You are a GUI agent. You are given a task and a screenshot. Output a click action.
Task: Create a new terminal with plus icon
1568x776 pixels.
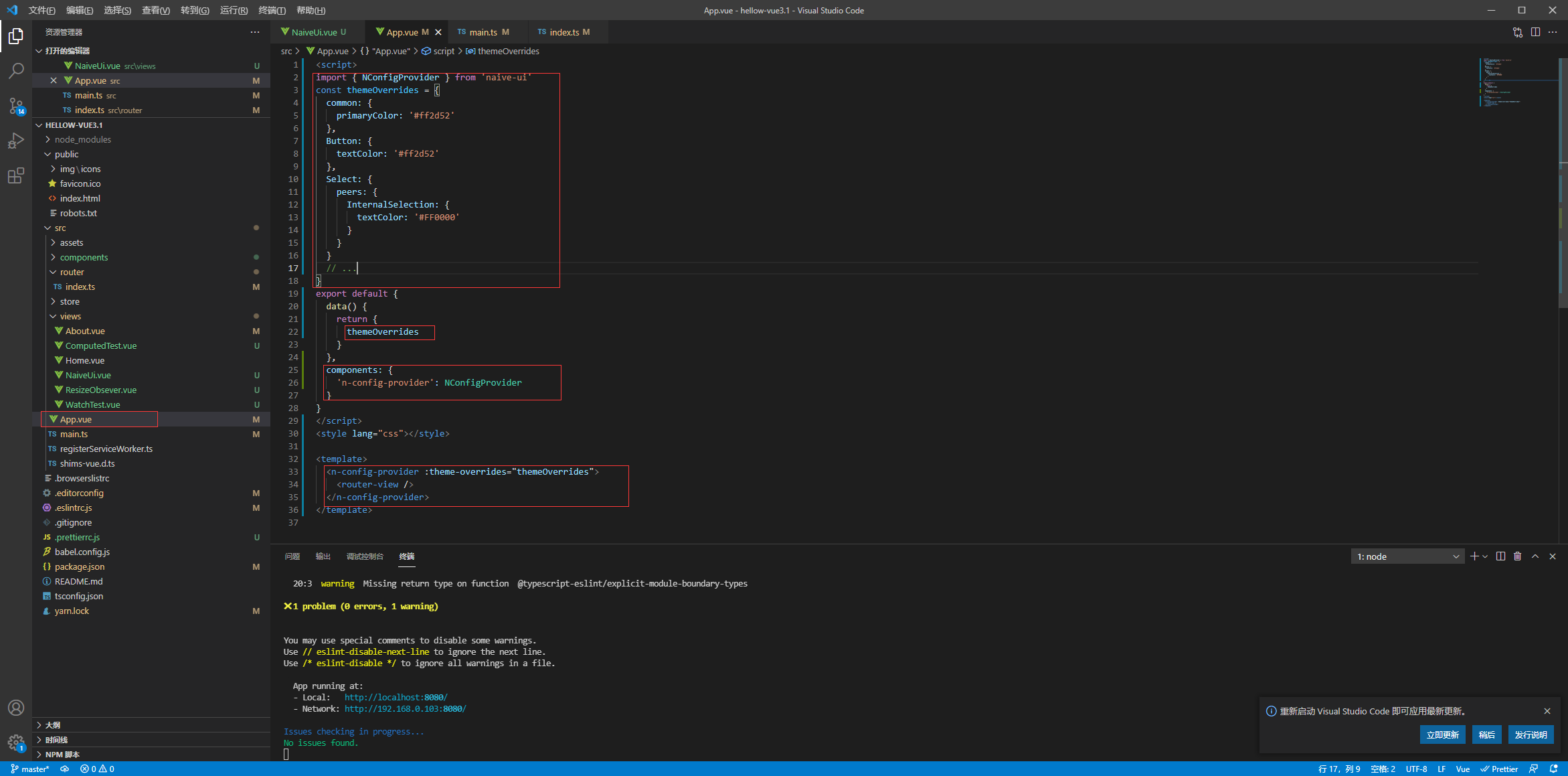(1474, 556)
